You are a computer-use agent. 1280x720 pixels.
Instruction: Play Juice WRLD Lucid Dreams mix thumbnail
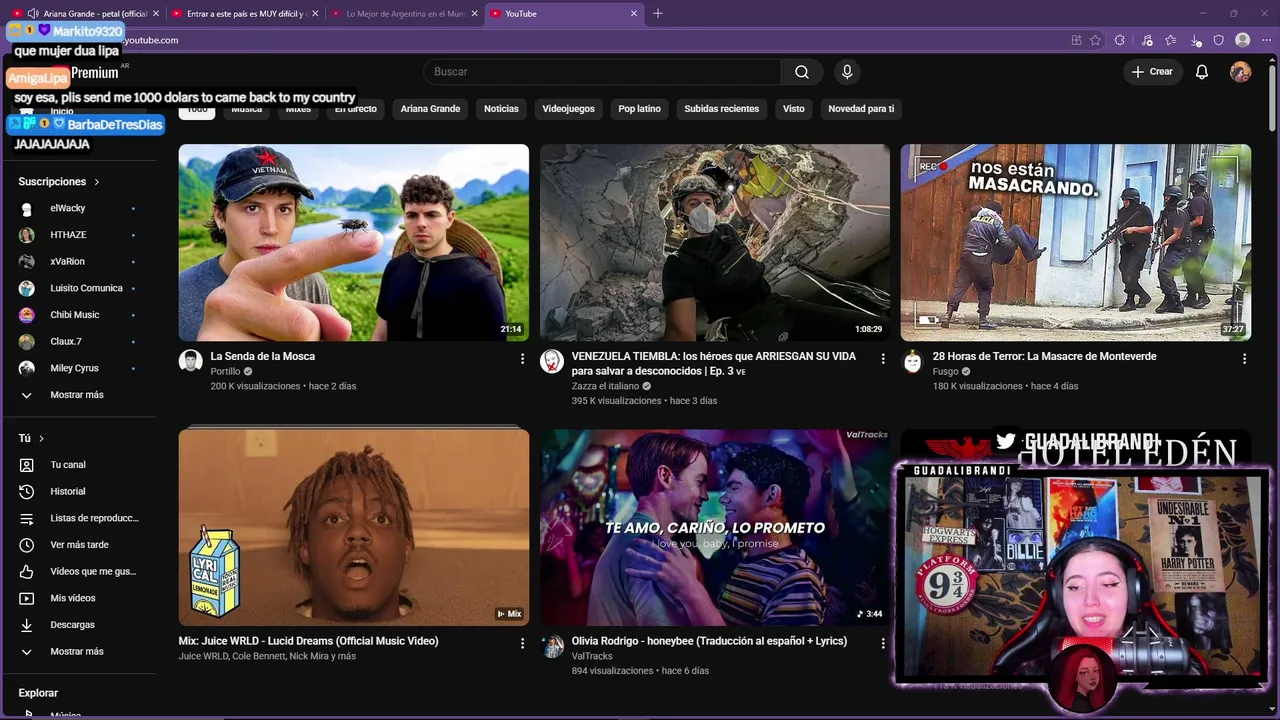(x=354, y=528)
